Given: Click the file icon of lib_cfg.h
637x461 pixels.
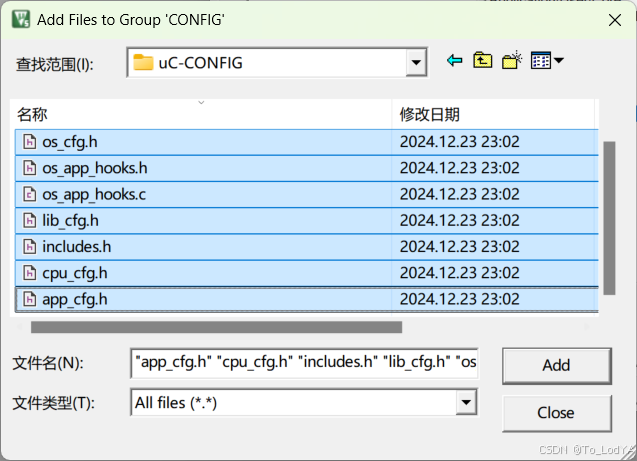Looking at the screenshot, I should tap(29, 221).
